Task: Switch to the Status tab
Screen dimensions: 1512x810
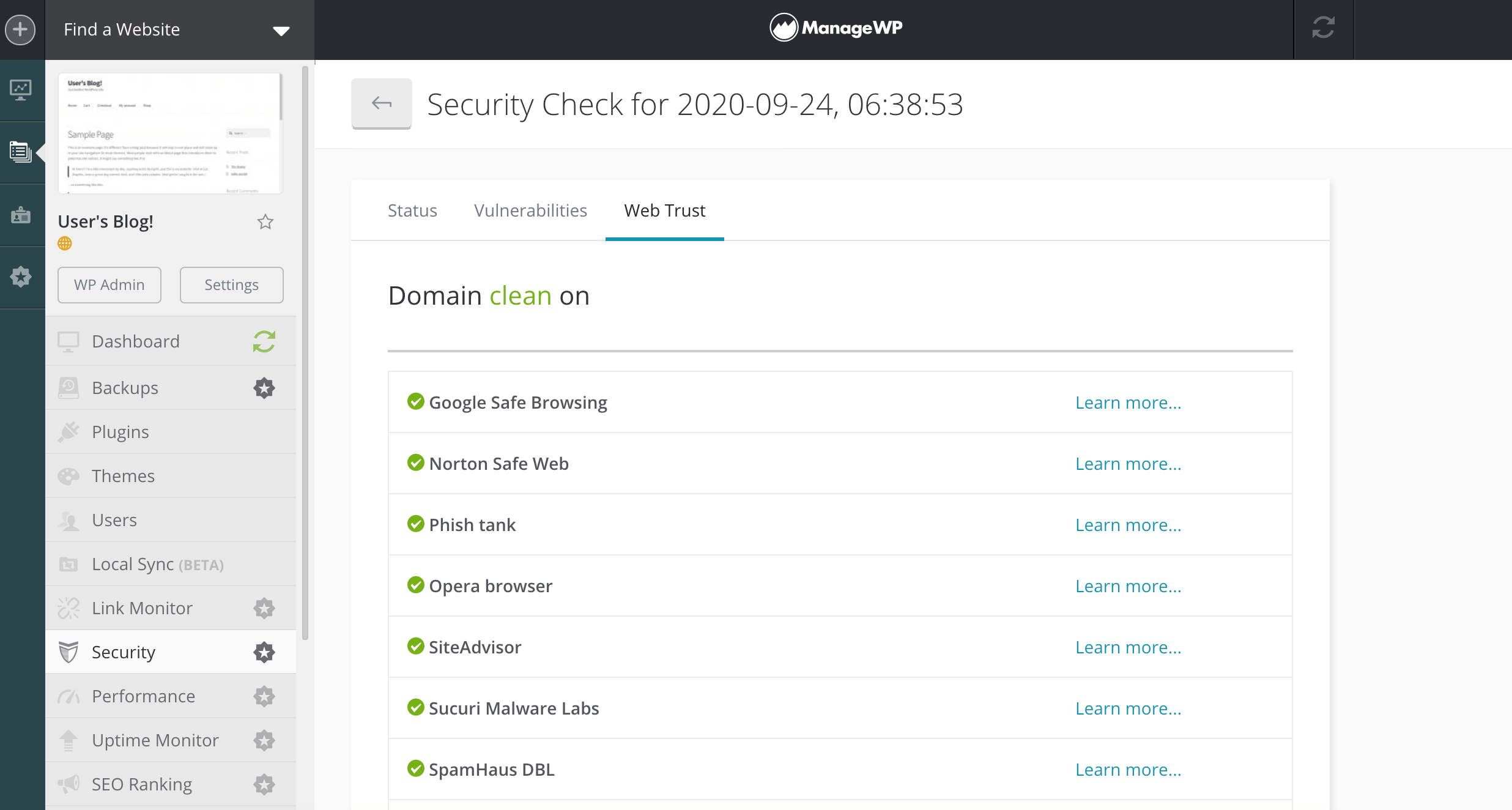Action: point(413,210)
